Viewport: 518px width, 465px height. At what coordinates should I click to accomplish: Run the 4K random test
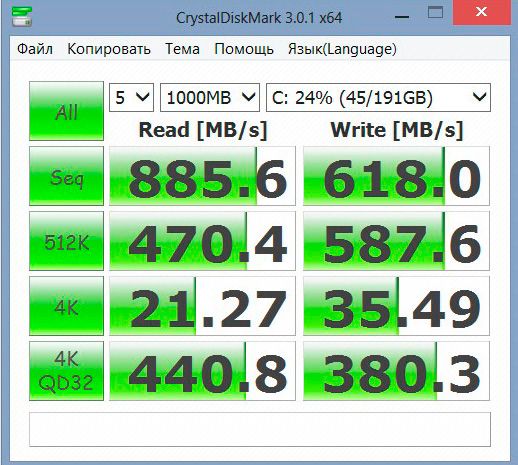tap(66, 306)
